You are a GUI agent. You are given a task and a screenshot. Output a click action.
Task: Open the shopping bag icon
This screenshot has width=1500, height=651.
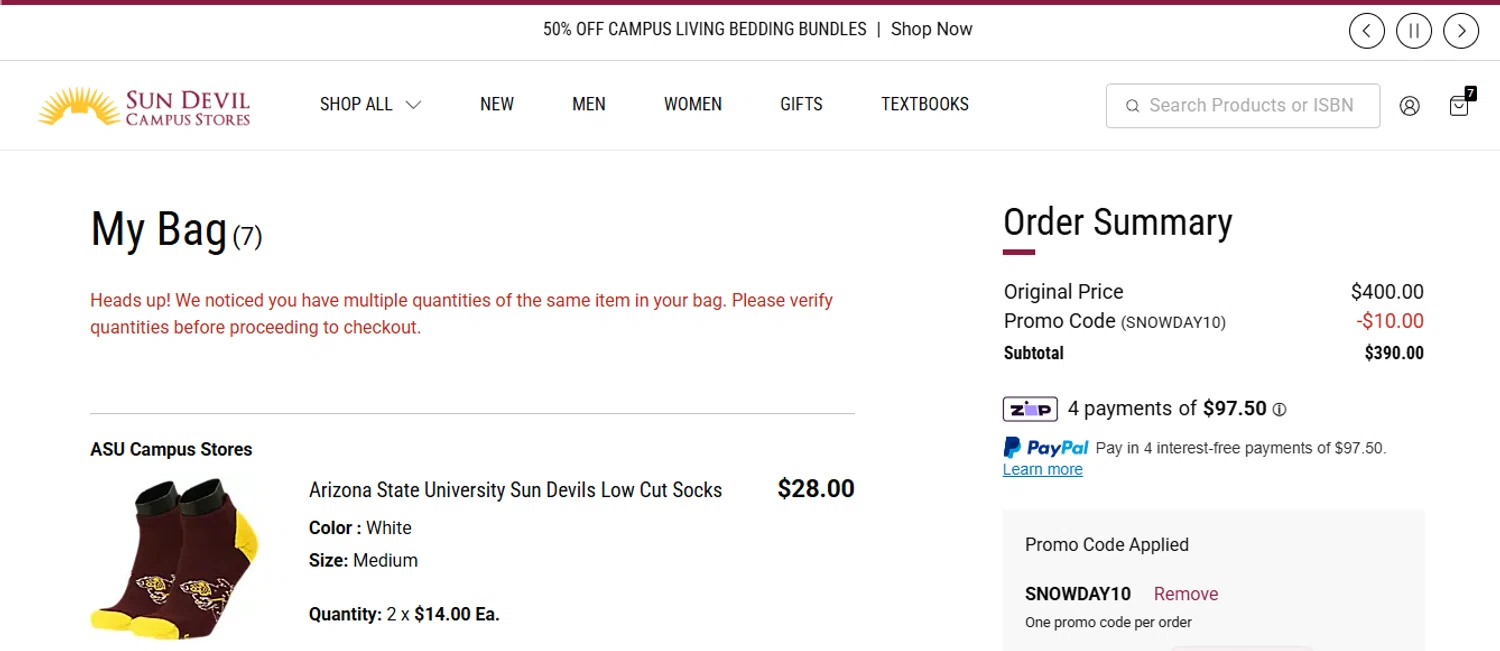tap(1459, 106)
